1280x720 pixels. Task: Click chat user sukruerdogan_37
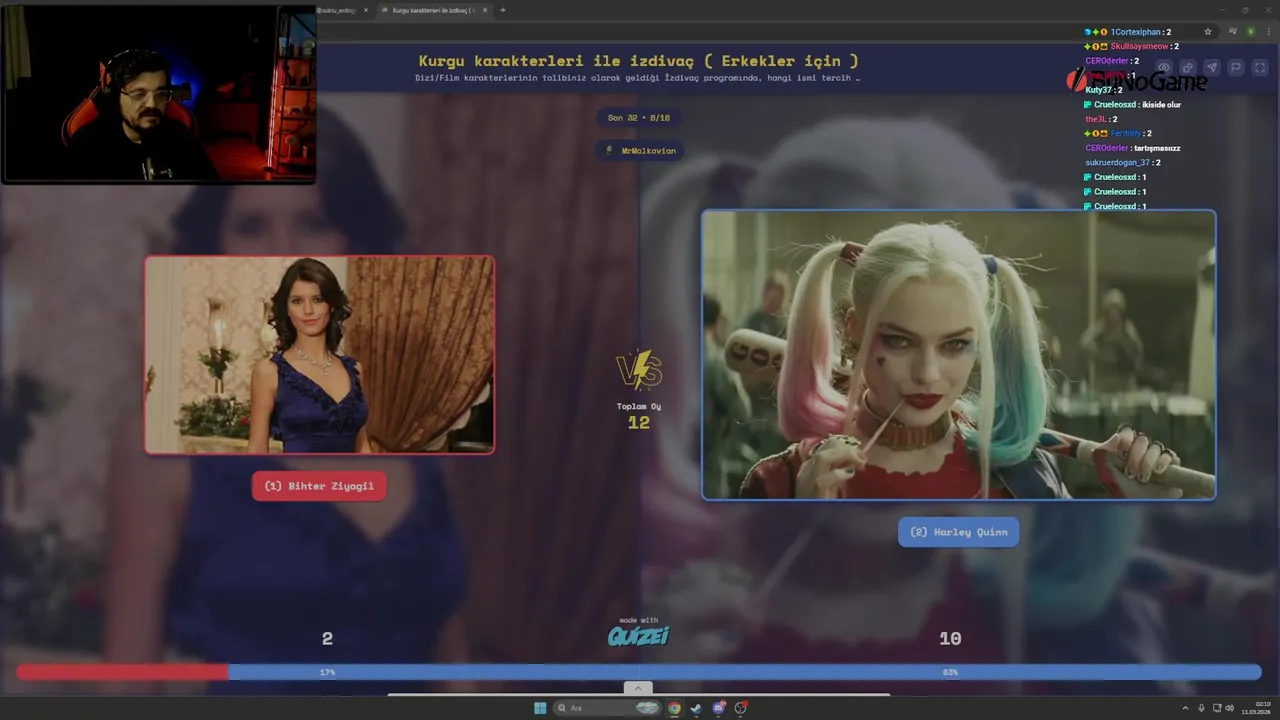[x=1118, y=162]
